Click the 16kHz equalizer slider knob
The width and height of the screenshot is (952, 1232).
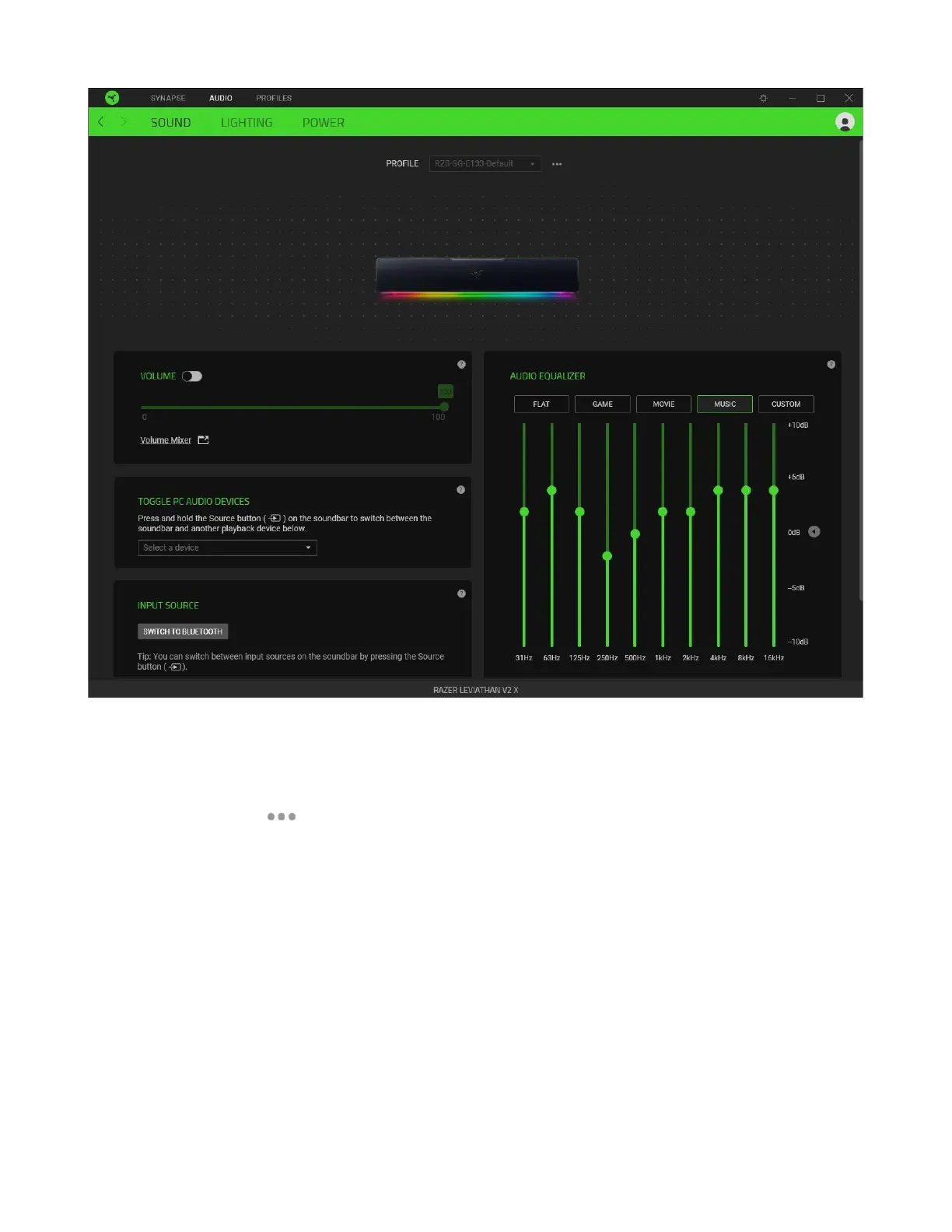coord(774,490)
